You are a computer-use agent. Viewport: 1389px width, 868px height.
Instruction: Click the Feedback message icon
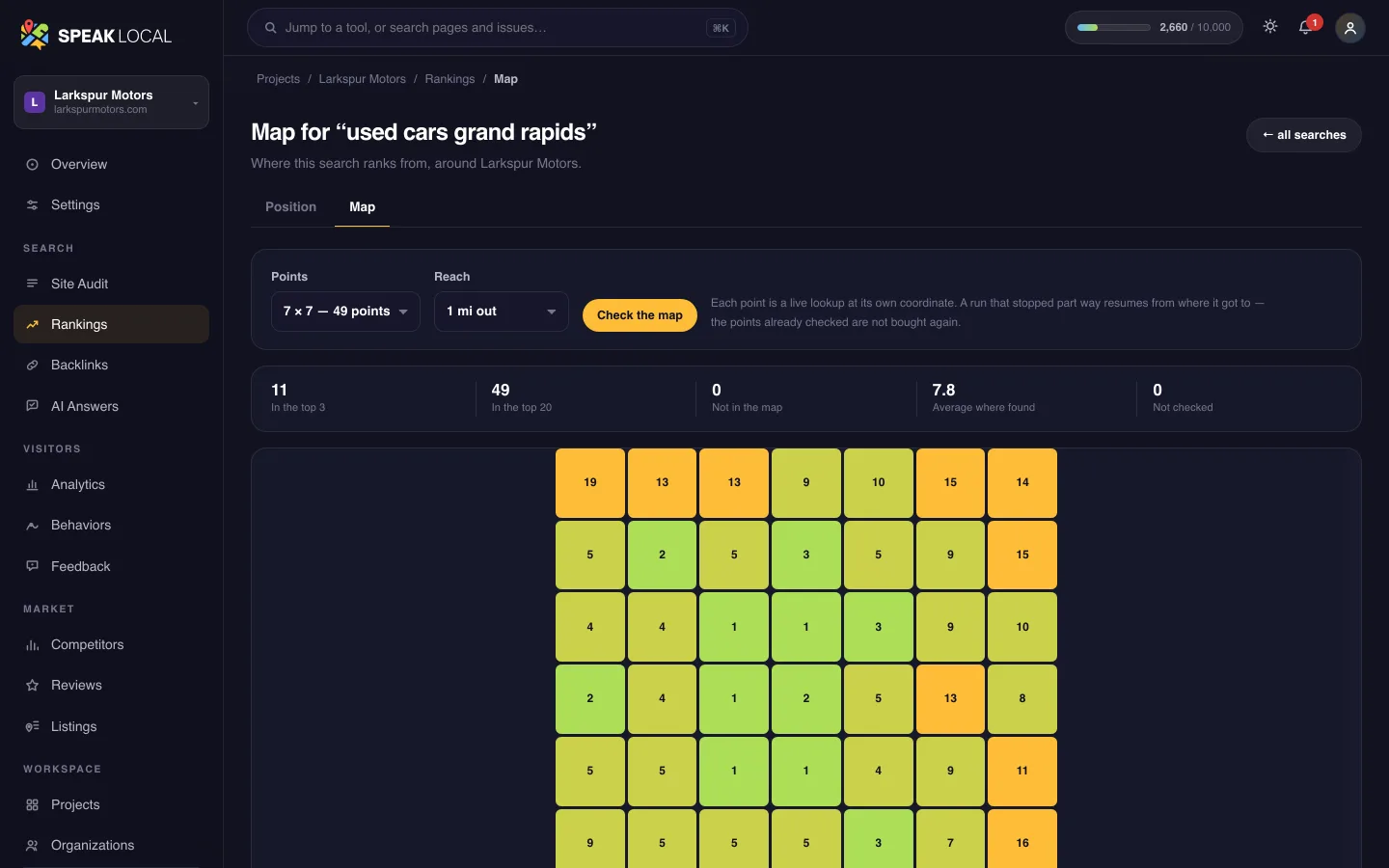point(32,567)
